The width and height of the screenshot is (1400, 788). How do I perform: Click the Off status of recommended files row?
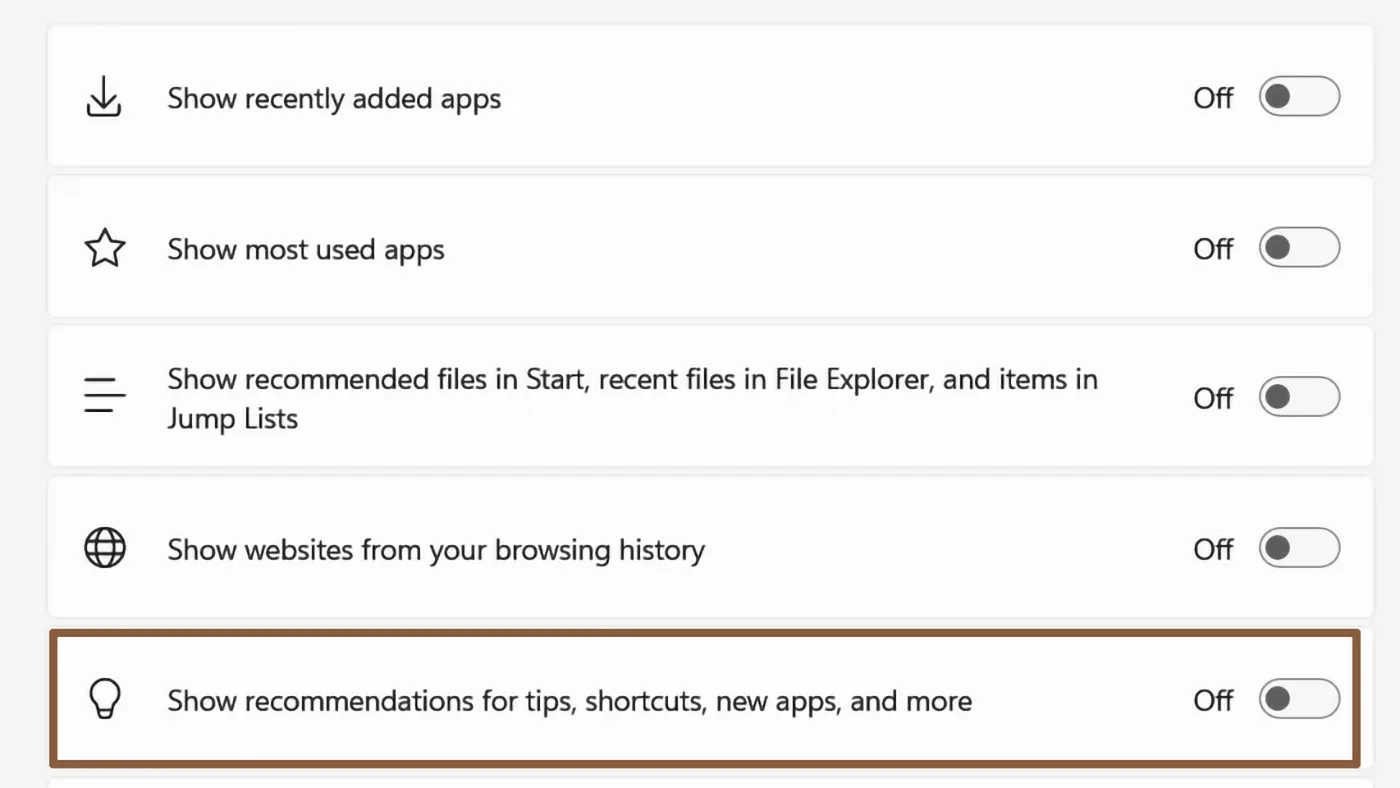pos(1213,398)
